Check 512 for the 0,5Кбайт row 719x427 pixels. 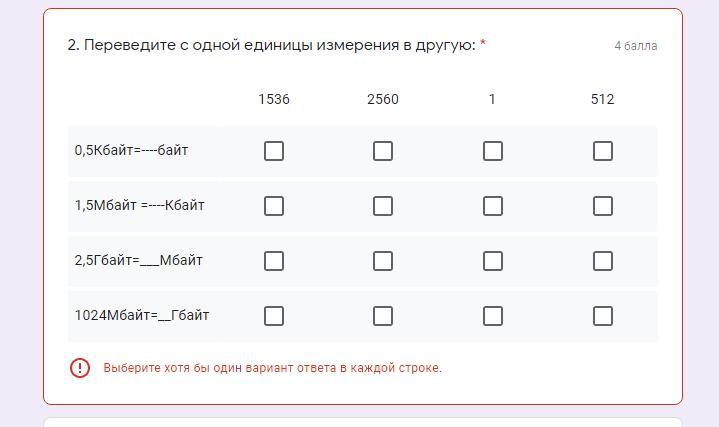[602, 151]
